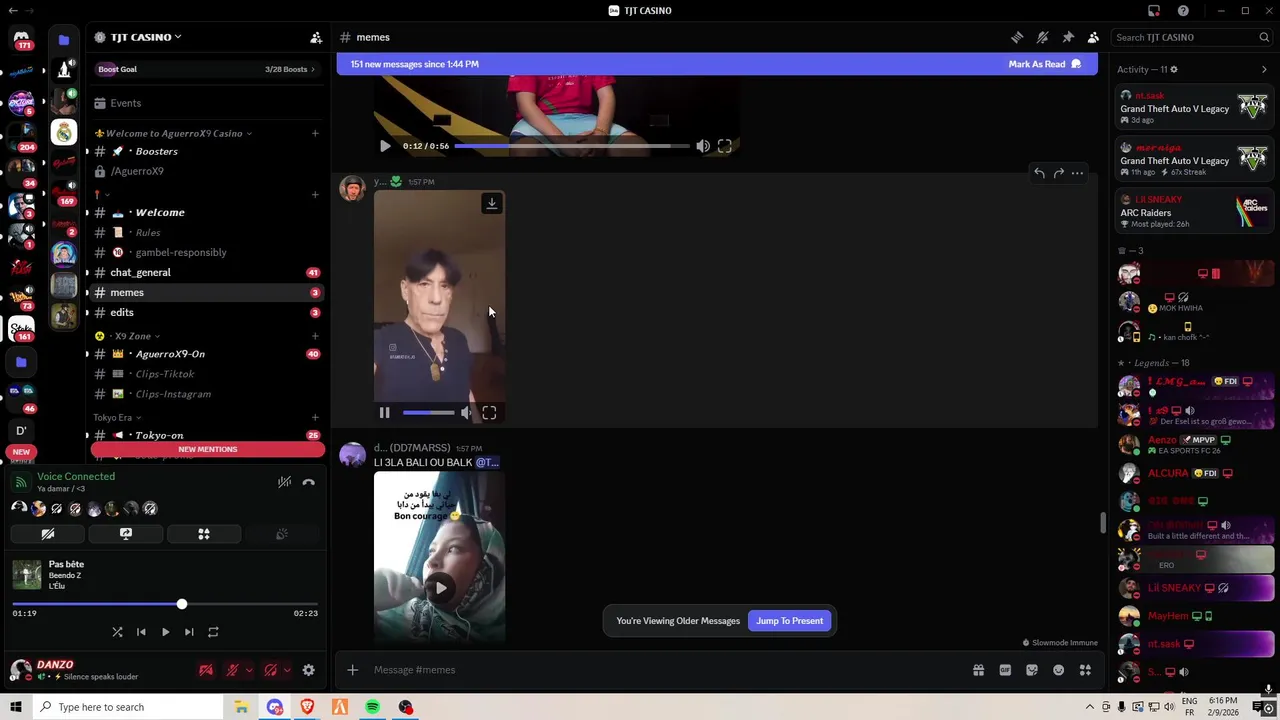
Task: Disconnect from voice with the hang-up icon
Action: [309, 482]
